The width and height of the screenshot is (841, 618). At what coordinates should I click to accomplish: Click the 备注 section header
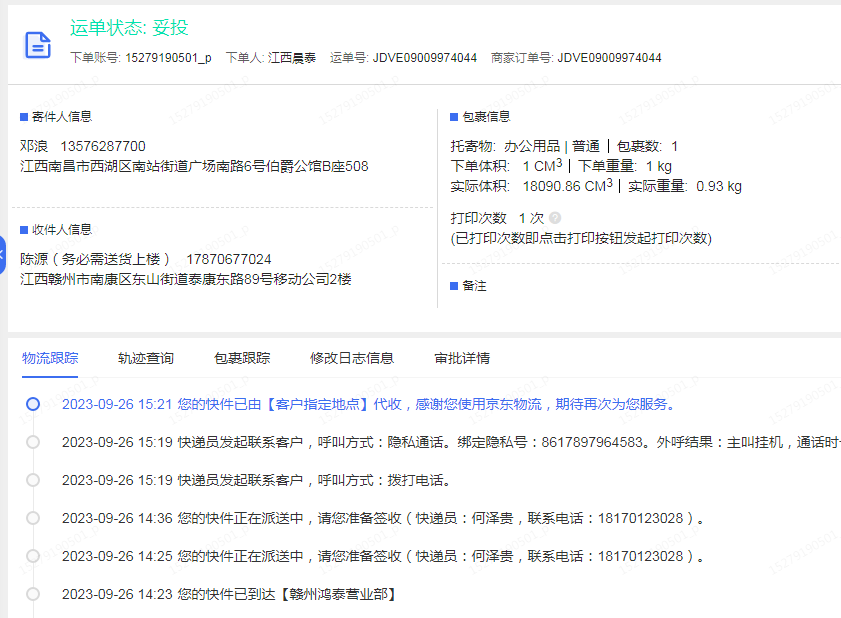pos(473,285)
